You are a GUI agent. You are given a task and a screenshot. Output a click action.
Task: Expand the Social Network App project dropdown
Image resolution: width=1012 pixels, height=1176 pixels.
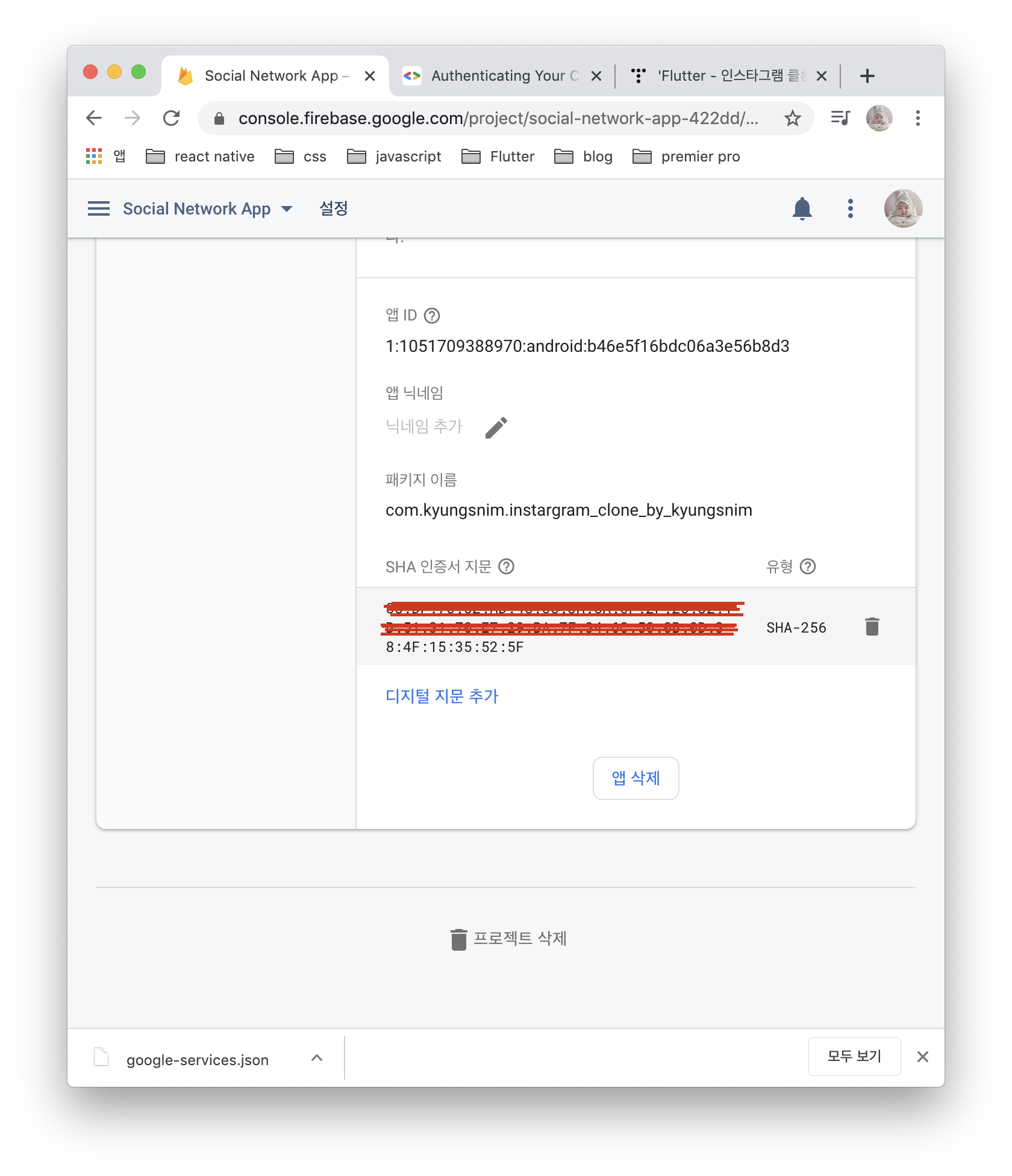tap(208, 208)
